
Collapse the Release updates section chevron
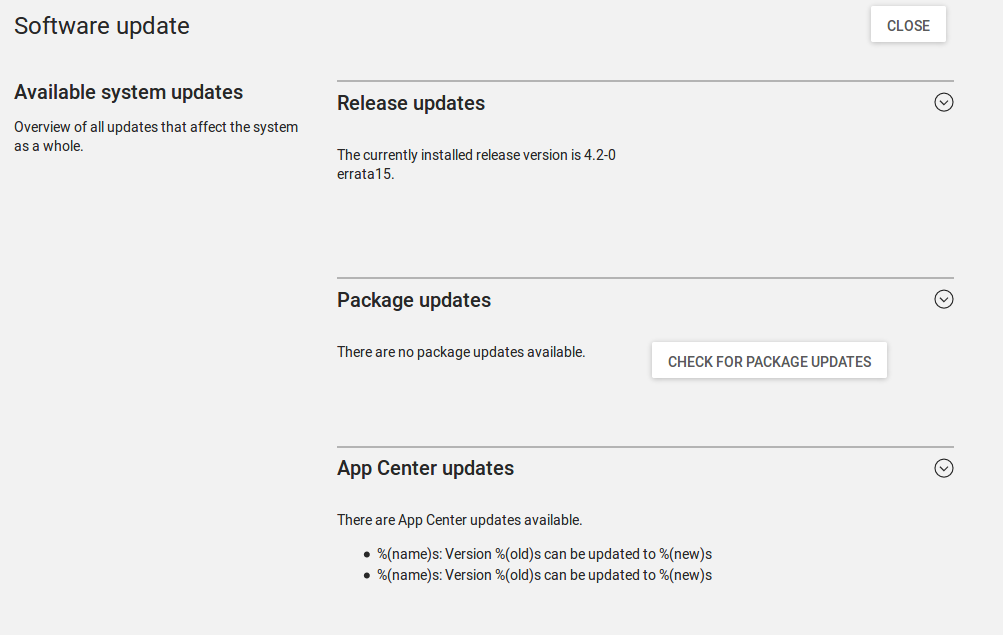pos(943,102)
